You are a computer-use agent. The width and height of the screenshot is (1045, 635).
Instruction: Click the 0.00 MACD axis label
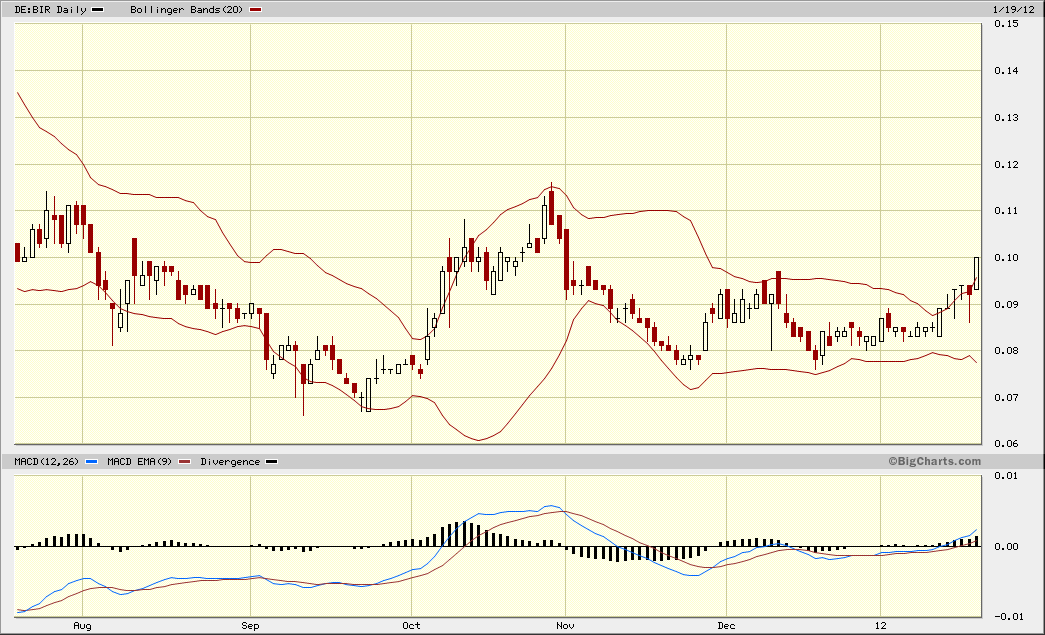[x=1006, y=546]
